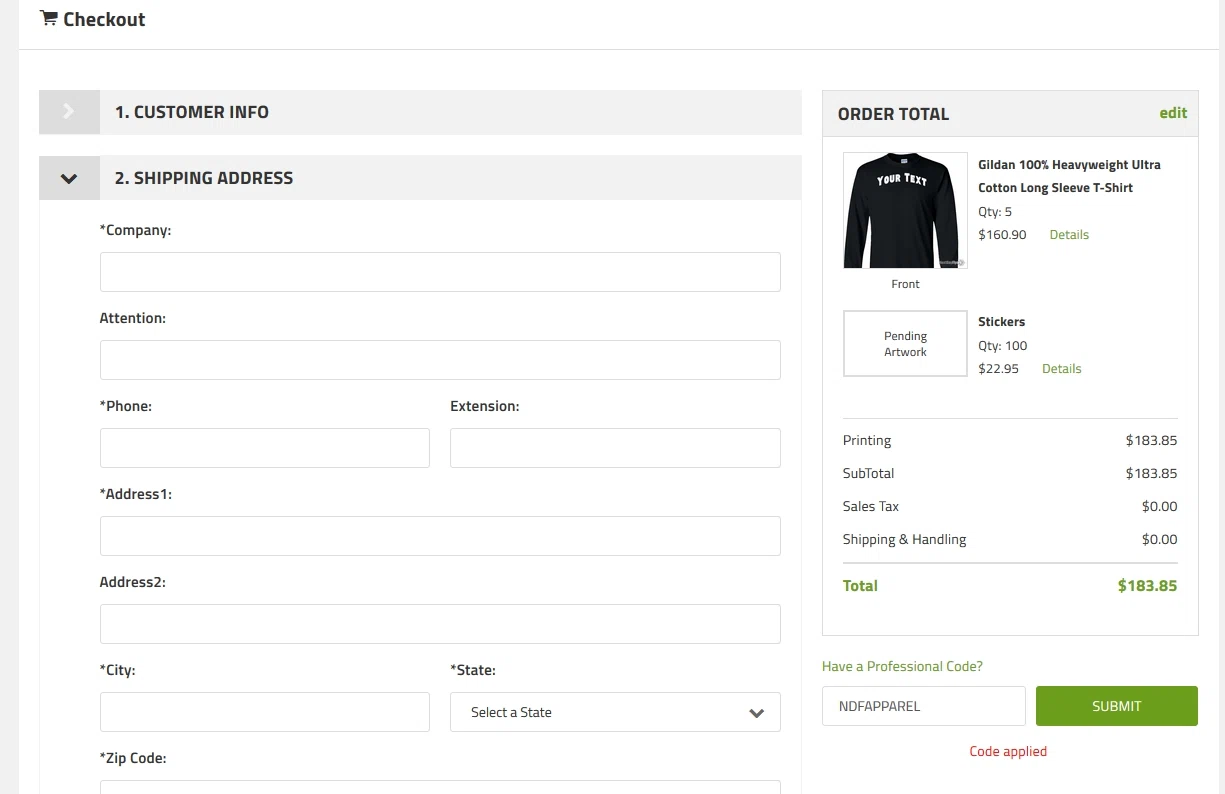Screen dimensions: 1225x794
Task: Click the edit link in Order Total
Action: click(1173, 113)
